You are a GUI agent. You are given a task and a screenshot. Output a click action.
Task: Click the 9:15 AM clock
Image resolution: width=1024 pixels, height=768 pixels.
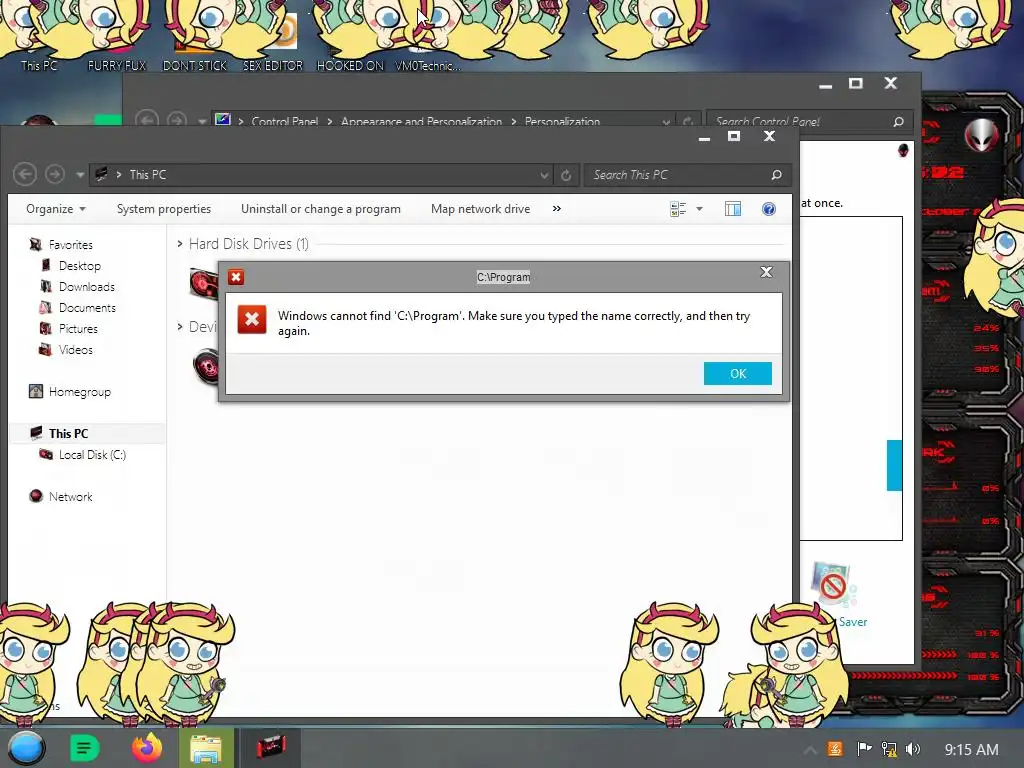click(971, 750)
